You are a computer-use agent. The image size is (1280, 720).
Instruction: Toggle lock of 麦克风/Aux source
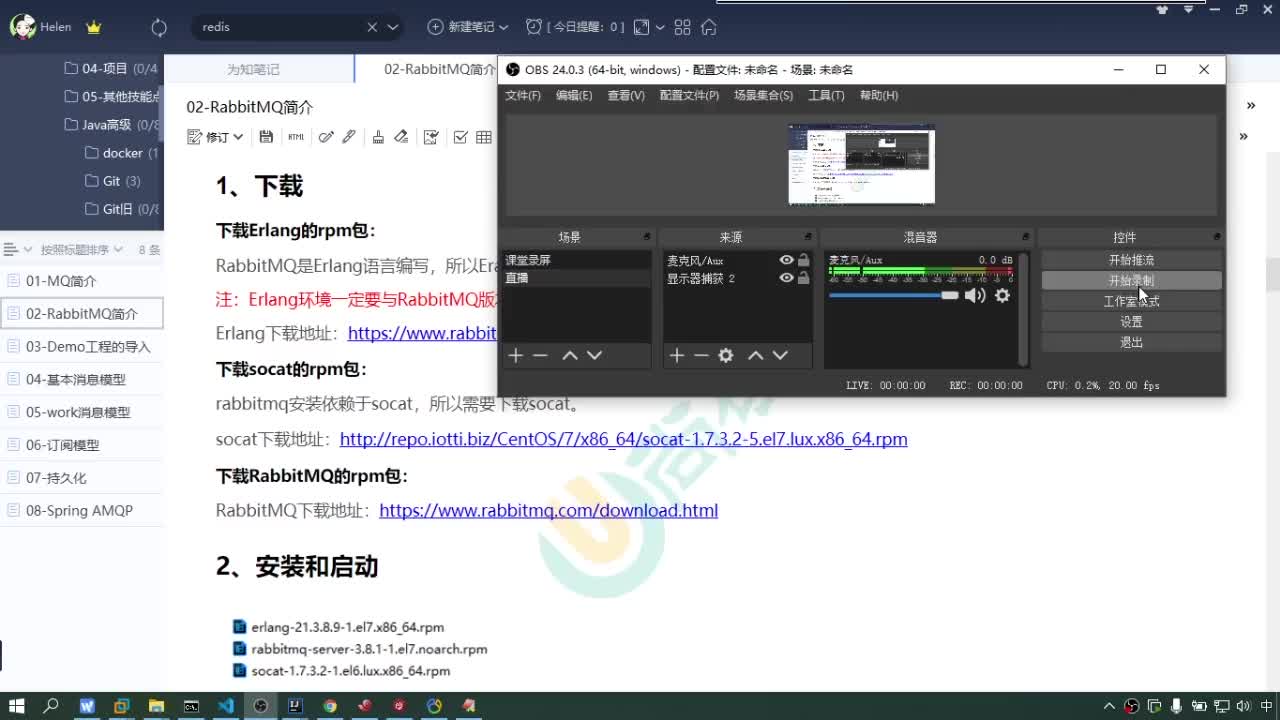click(803, 260)
